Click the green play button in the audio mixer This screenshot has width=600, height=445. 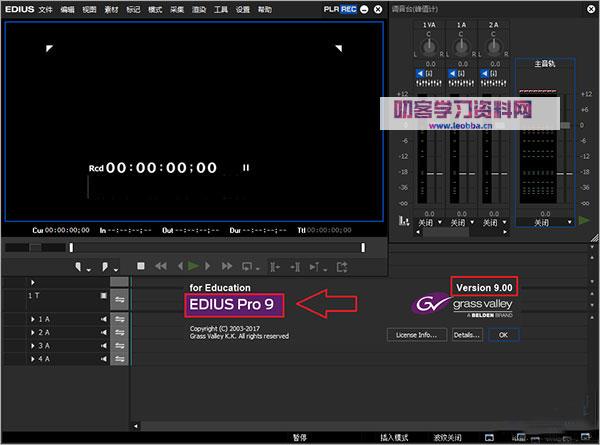click(584, 220)
